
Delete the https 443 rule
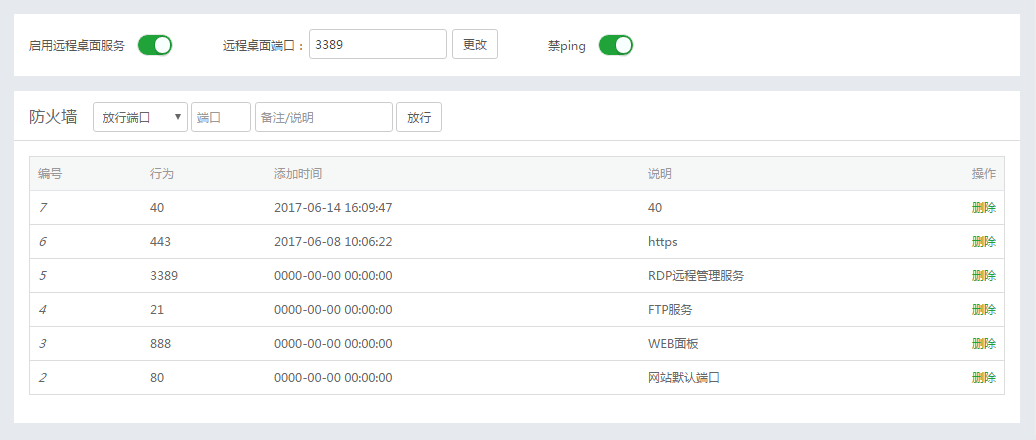(x=983, y=242)
